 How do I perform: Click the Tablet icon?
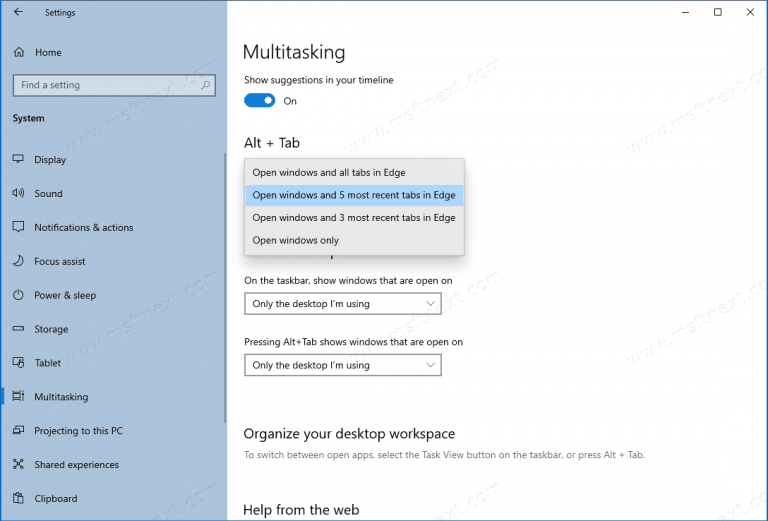click(x=18, y=362)
